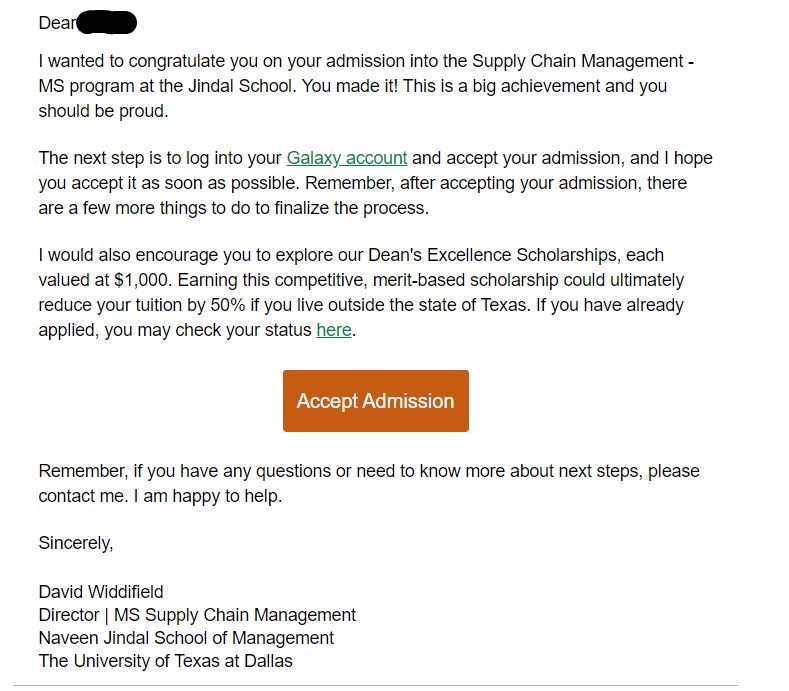Click the 'should be proud.' line
The image size is (789, 691).
point(104,111)
